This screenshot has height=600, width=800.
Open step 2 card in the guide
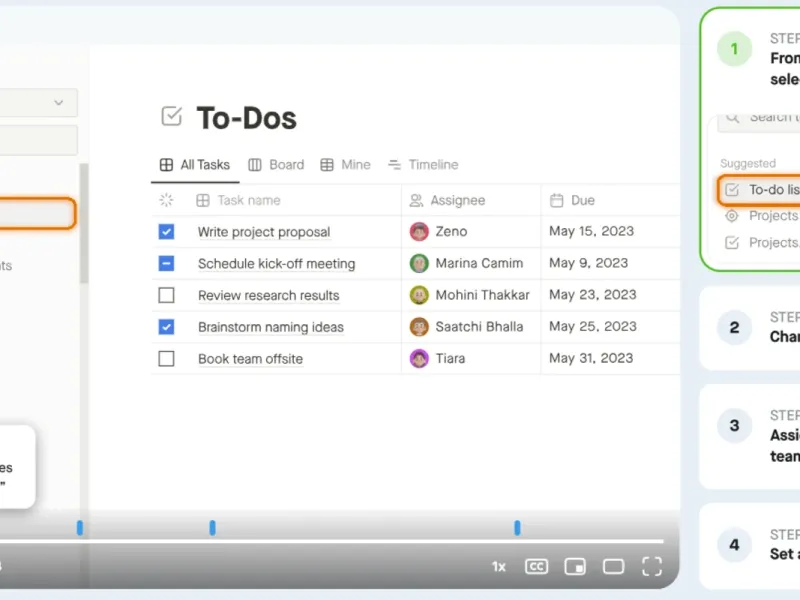click(750, 328)
